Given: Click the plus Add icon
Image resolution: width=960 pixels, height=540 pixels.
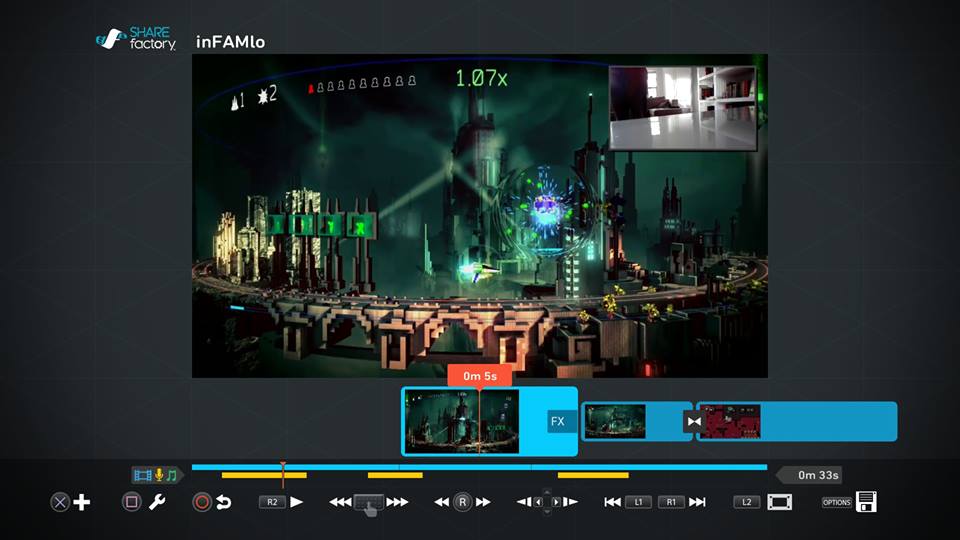Looking at the screenshot, I should point(81,502).
